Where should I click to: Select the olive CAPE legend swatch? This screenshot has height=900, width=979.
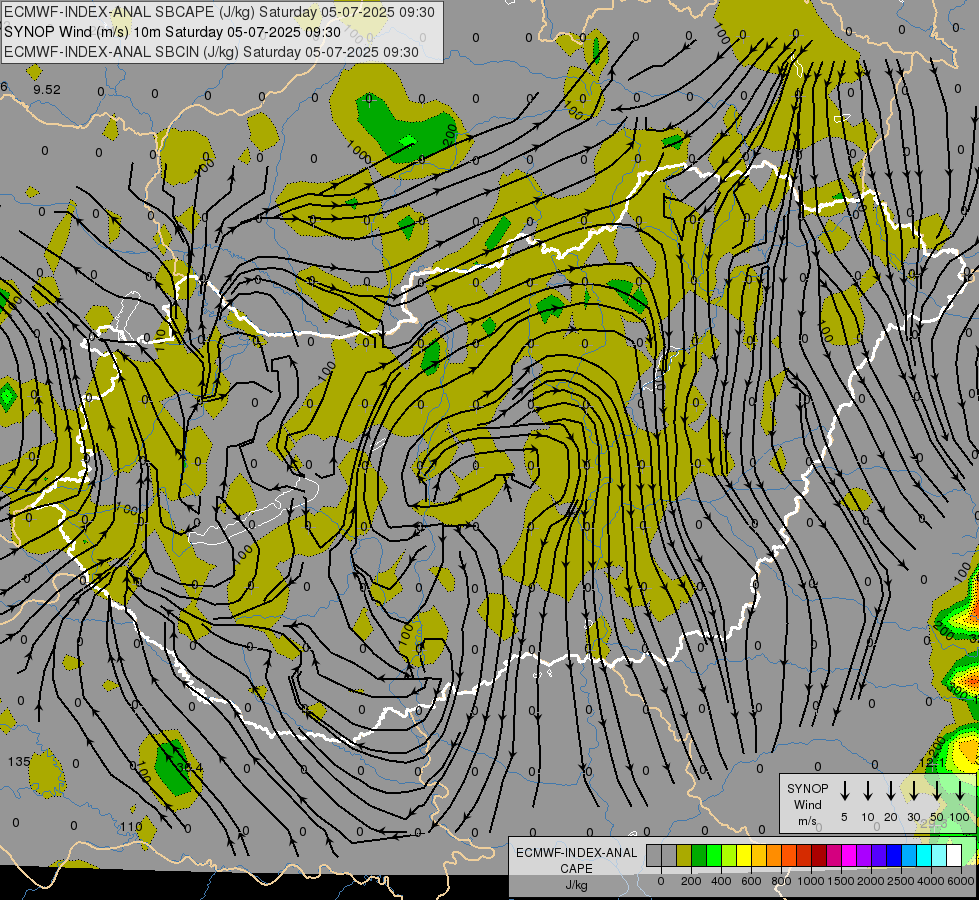(x=684, y=856)
